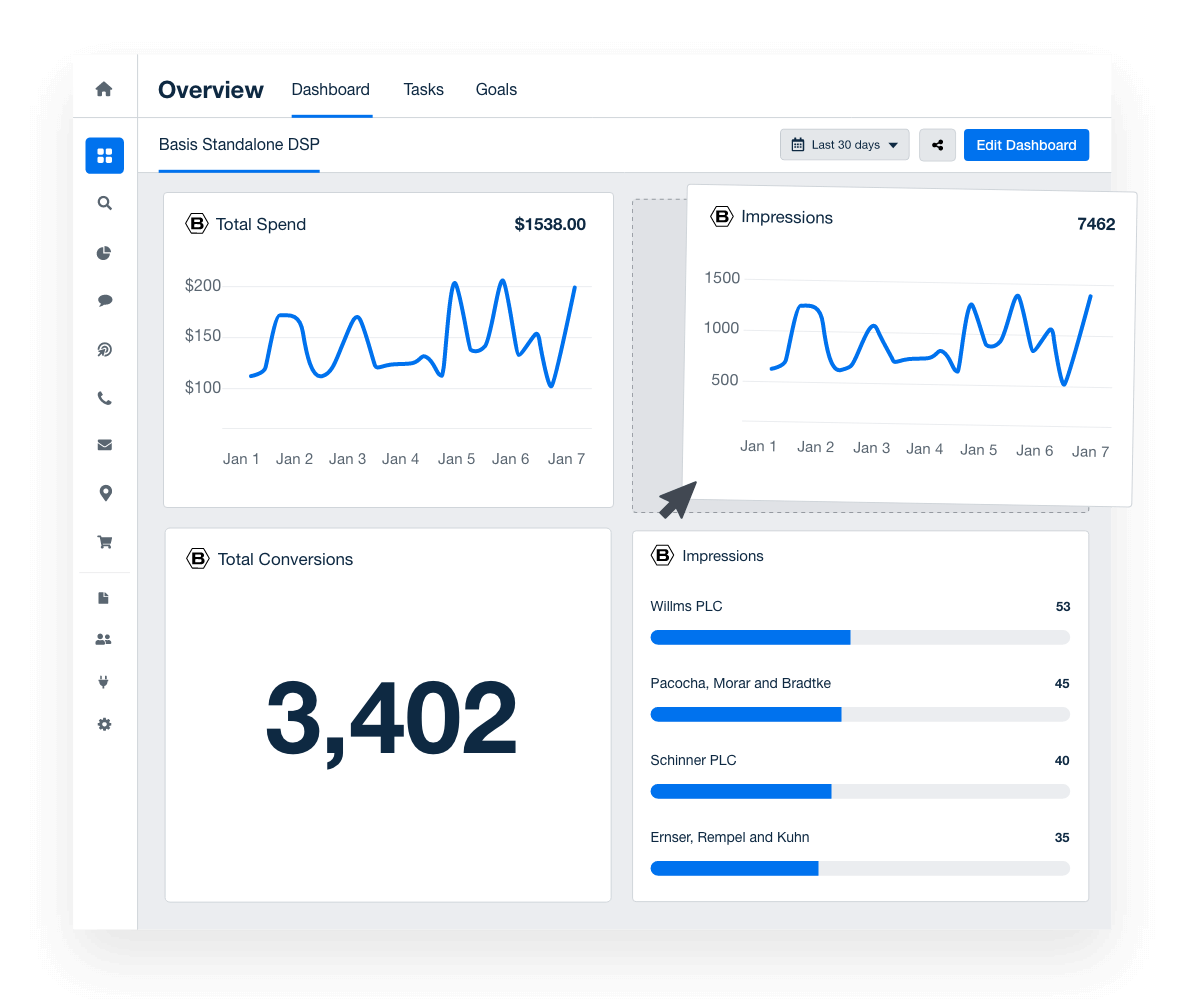Click the home icon in the sidebar

[x=104, y=89]
